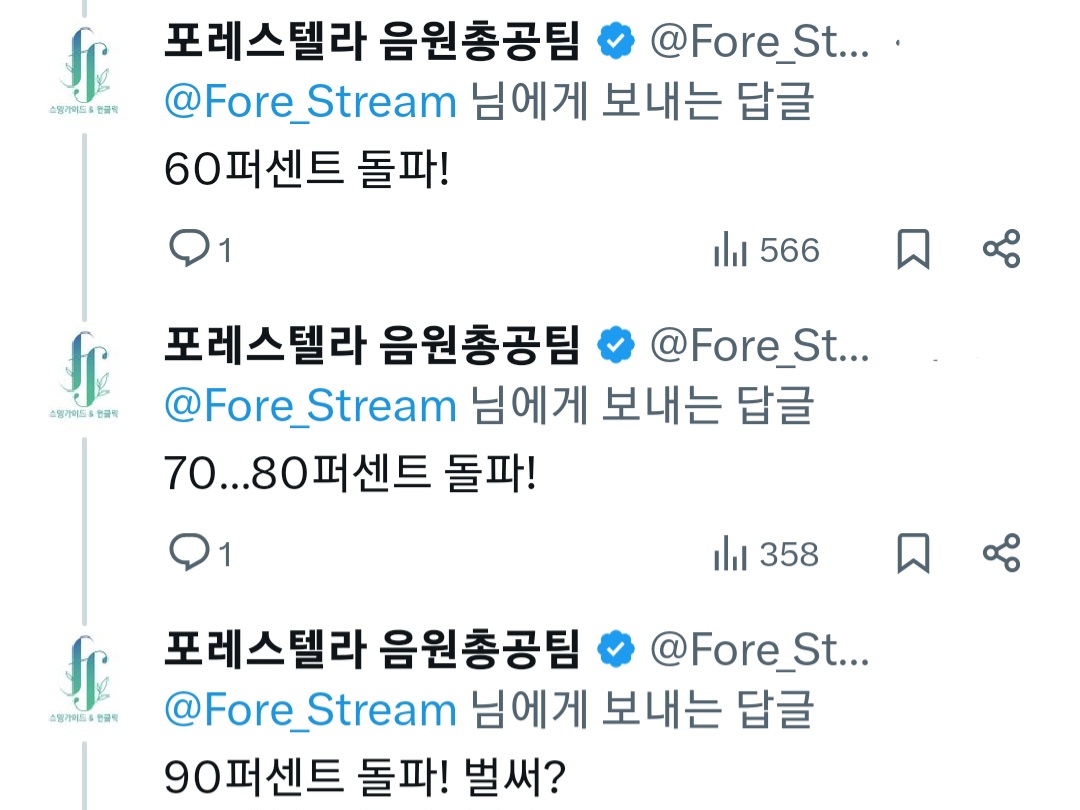
Task: Open the tweet reading 70...80퍼센트 돌파!
Action: (x=350, y=472)
